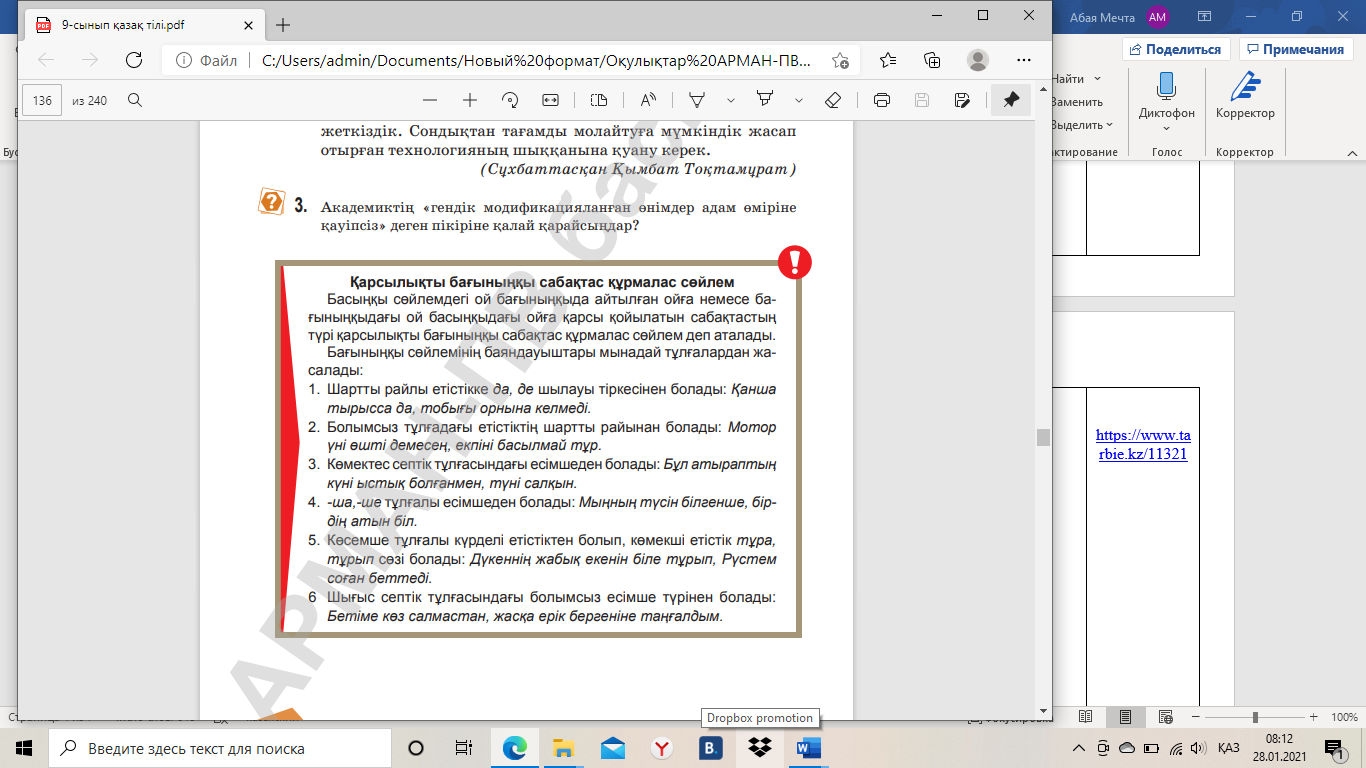Add this PDF to favorites
This screenshot has height=768, width=1366.
tap(840, 60)
